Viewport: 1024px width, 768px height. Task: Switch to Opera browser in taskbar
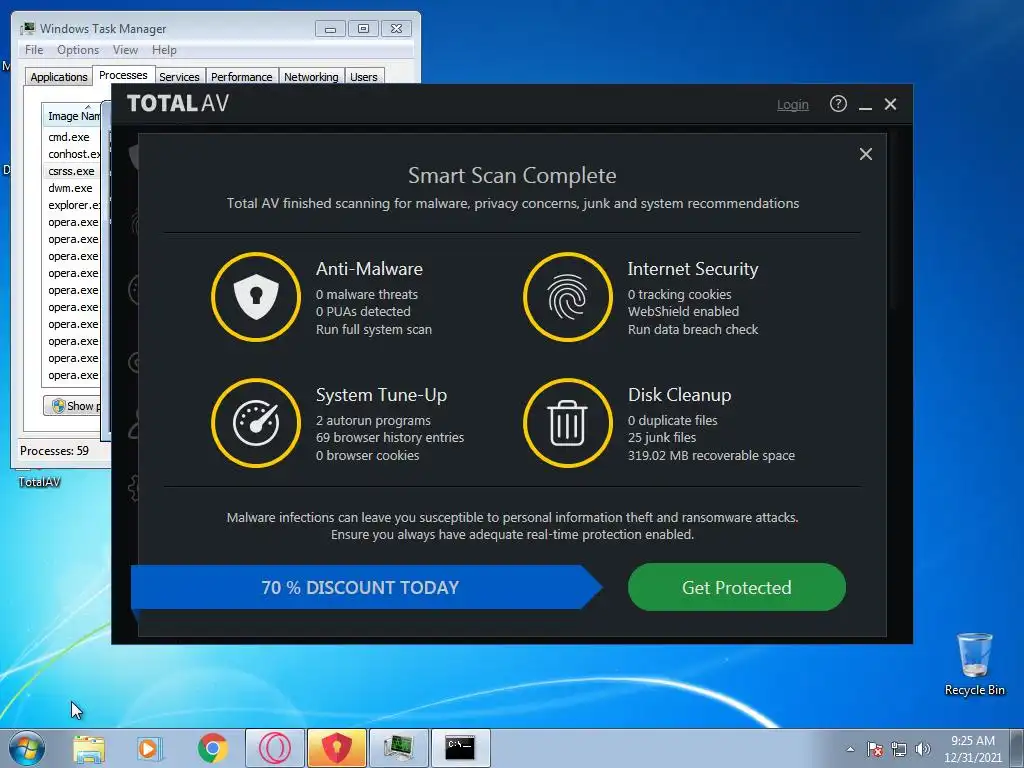coord(275,748)
